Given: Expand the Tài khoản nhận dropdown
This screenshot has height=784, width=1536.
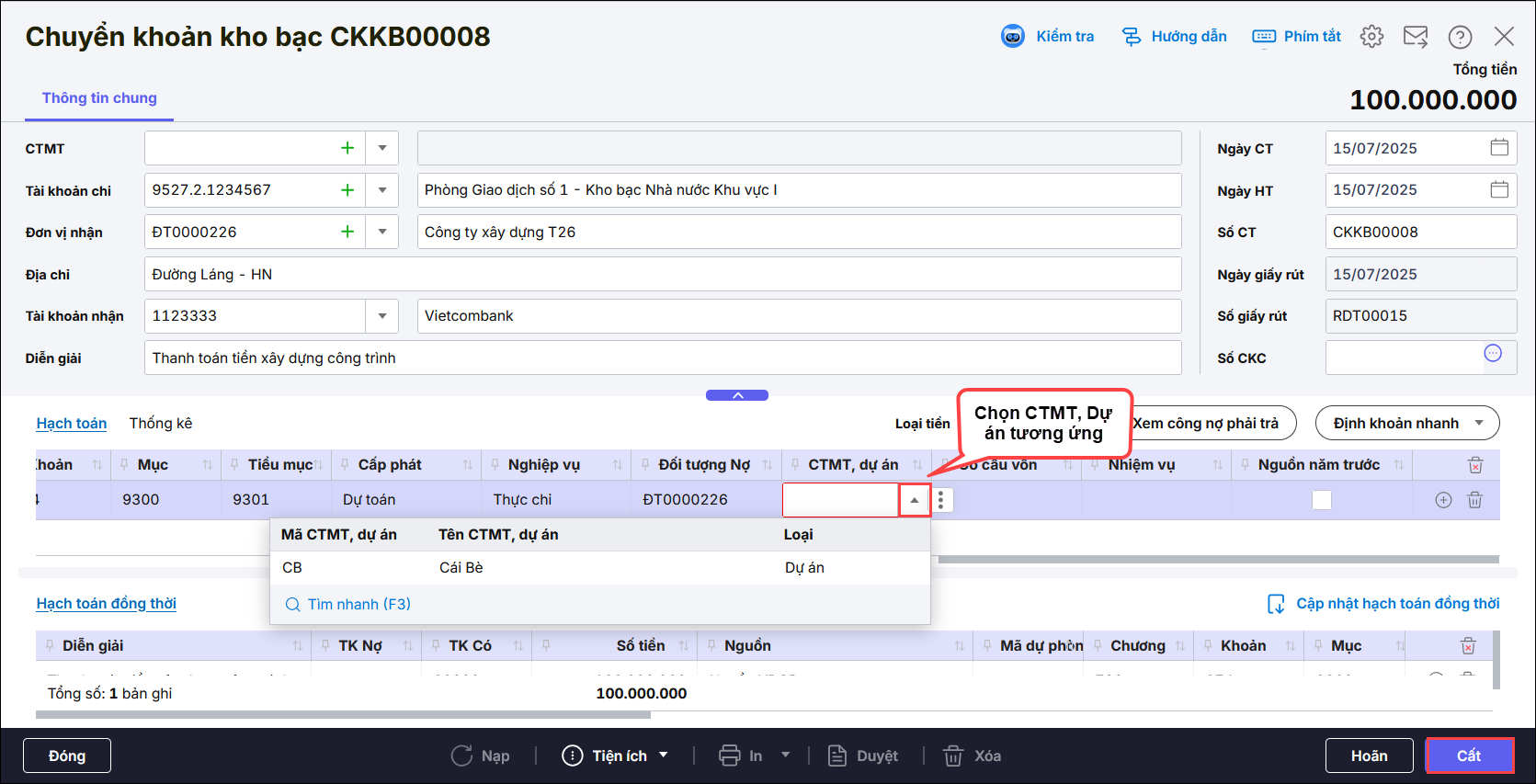Looking at the screenshot, I should click(381, 316).
